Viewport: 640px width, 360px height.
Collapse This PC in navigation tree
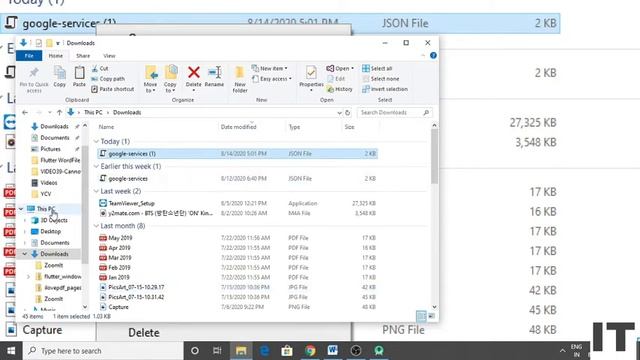tap(21, 209)
